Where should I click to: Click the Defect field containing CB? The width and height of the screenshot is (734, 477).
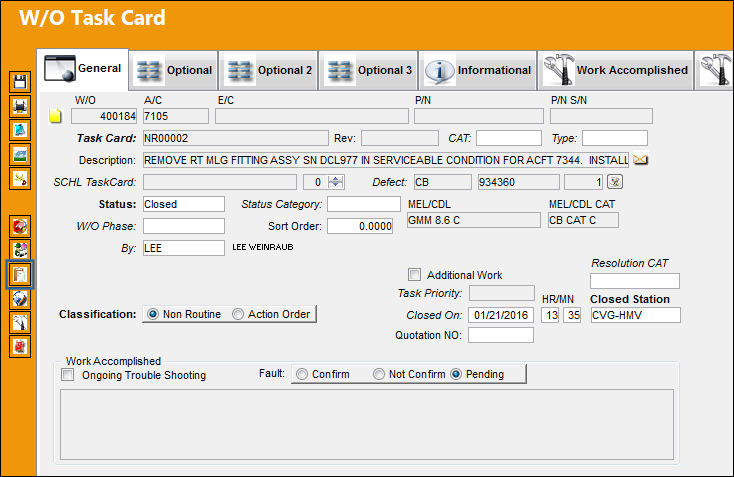442,182
